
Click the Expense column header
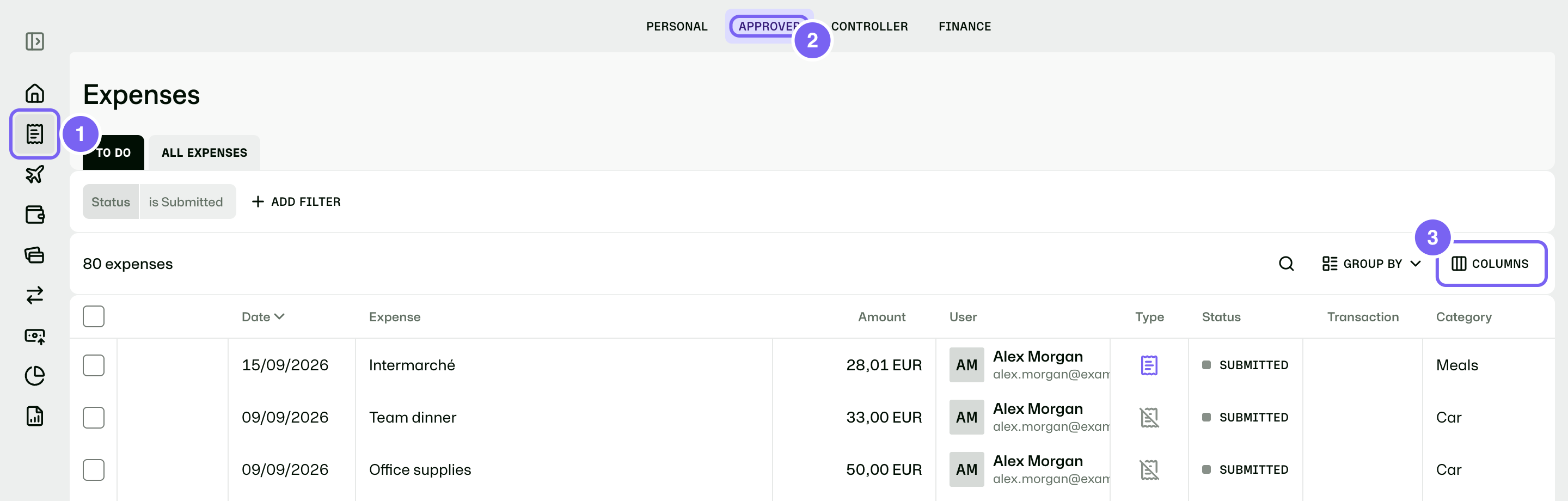[394, 316]
